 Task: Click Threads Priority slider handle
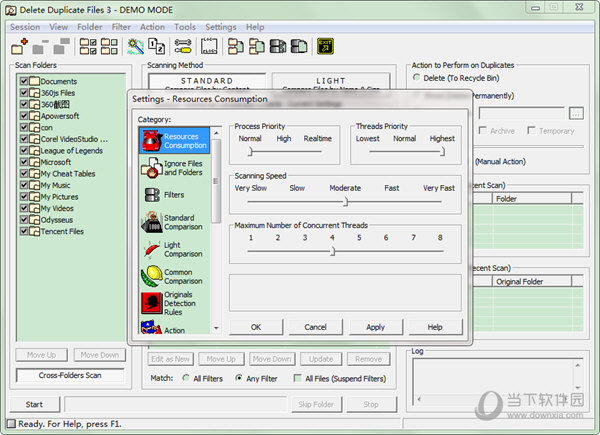[x=442, y=152]
